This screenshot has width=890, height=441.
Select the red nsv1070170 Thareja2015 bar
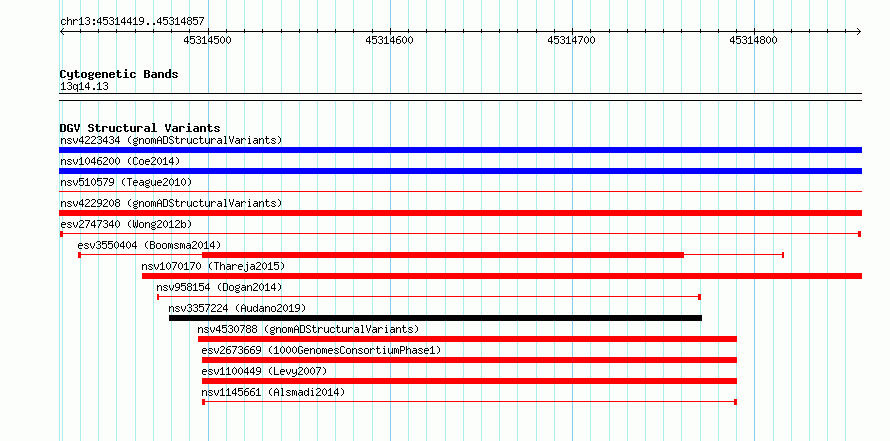[502, 276]
